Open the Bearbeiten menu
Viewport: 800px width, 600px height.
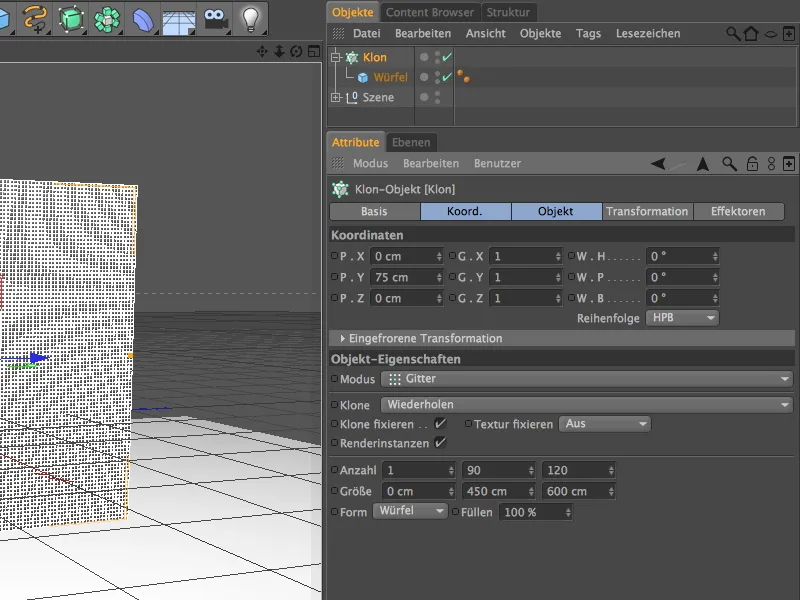coord(423,33)
